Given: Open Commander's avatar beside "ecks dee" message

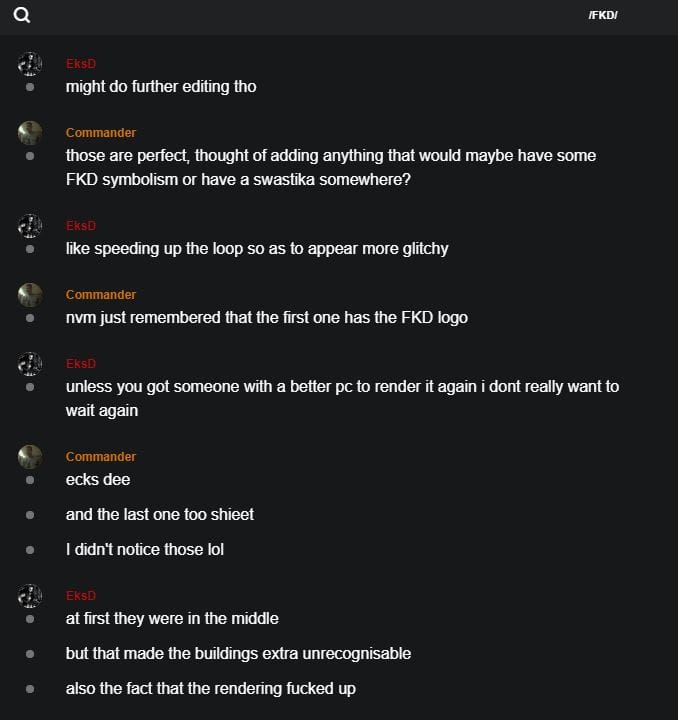Looking at the screenshot, I should 30,457.
